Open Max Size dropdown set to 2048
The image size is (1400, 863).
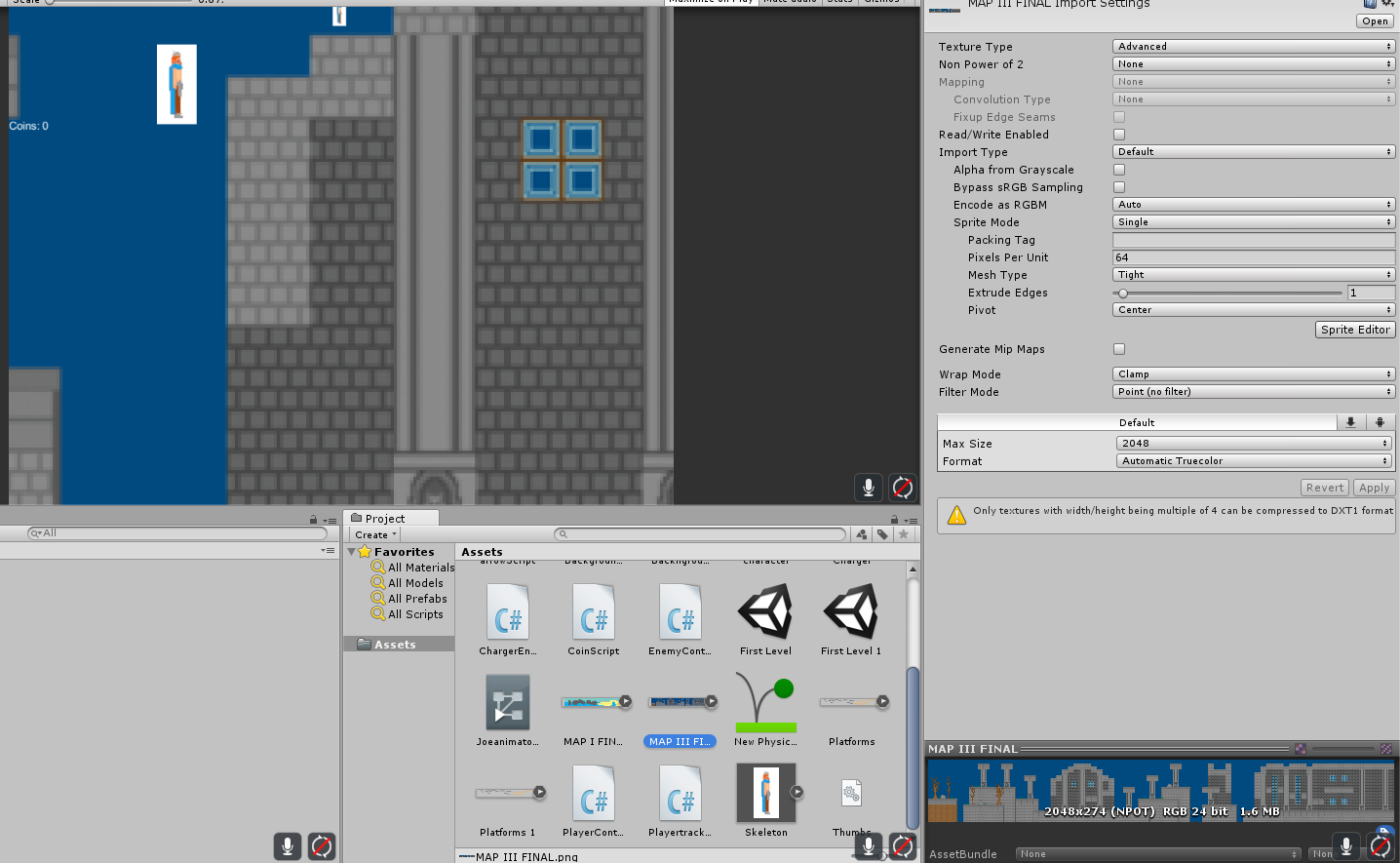(1254, 444)
